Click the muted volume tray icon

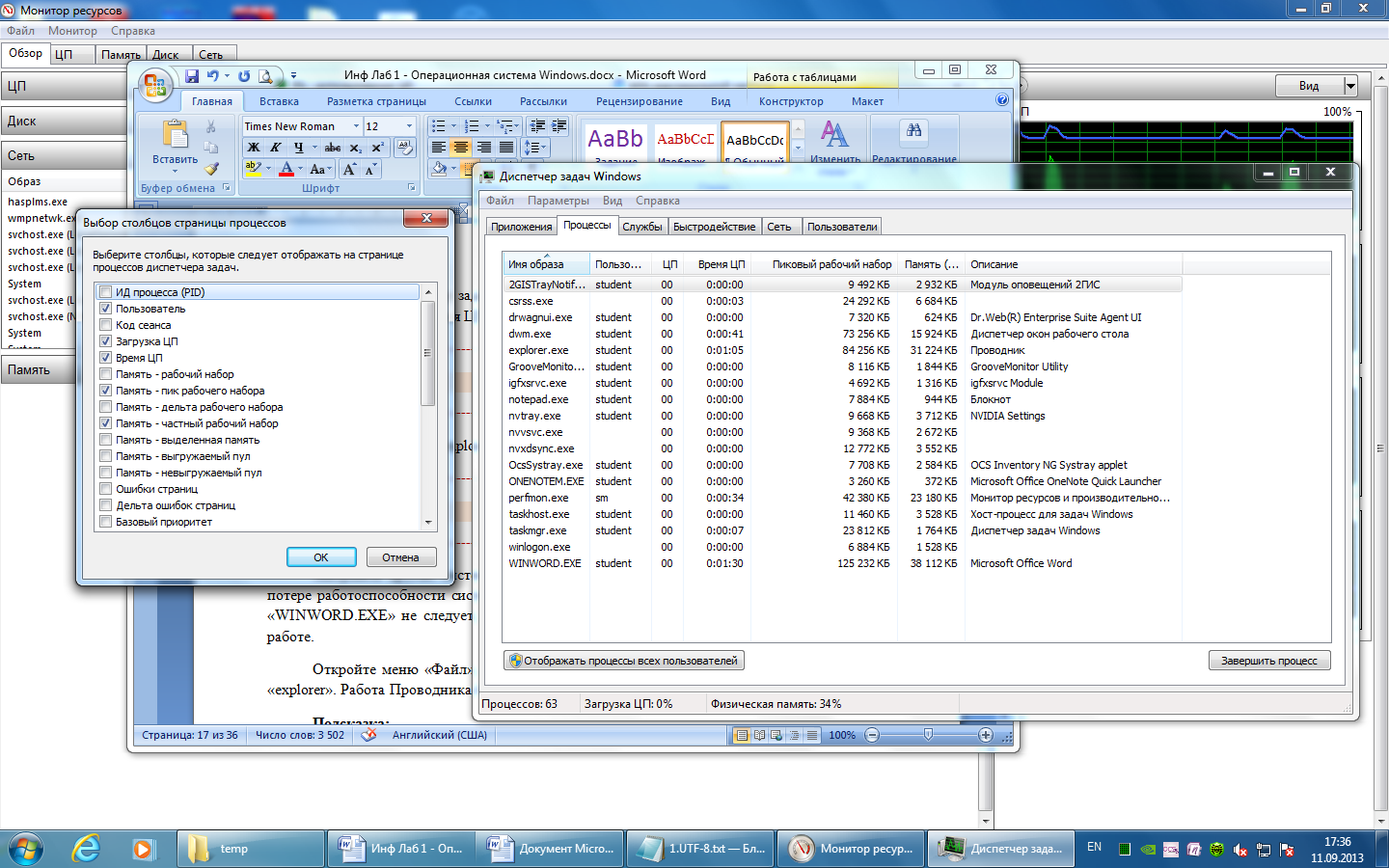(x=1240, y=850)
